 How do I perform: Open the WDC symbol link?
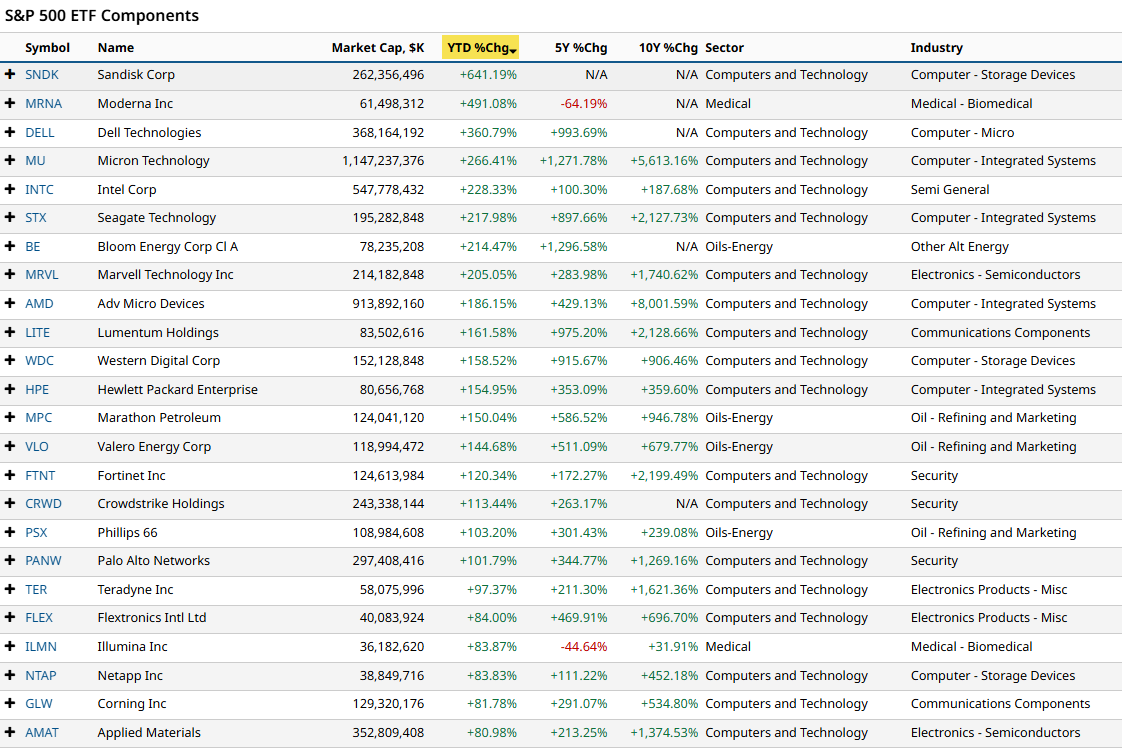(x=39, y=361)
